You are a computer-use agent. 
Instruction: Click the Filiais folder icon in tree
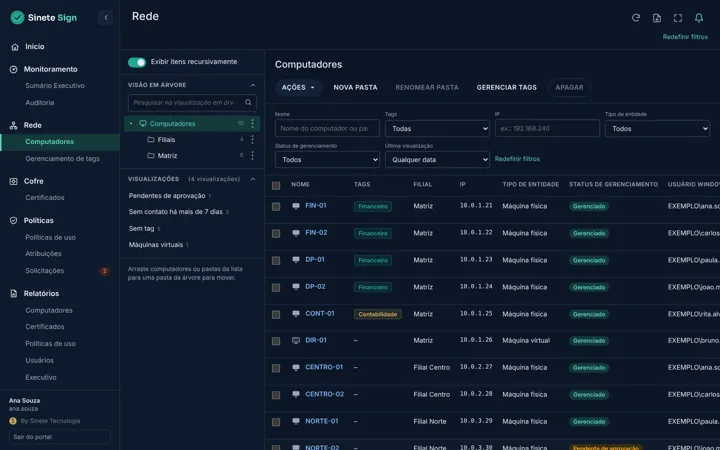coord(151,140)
